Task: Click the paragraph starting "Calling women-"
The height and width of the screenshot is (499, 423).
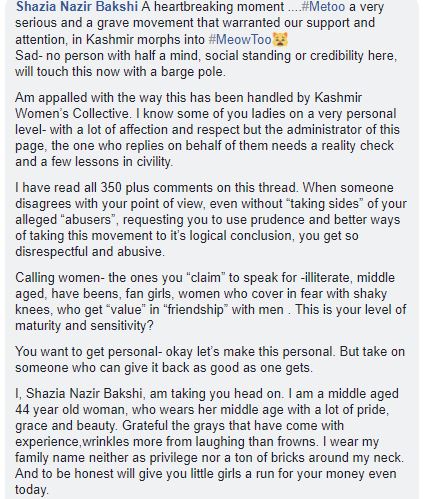Action: [211, 302]
